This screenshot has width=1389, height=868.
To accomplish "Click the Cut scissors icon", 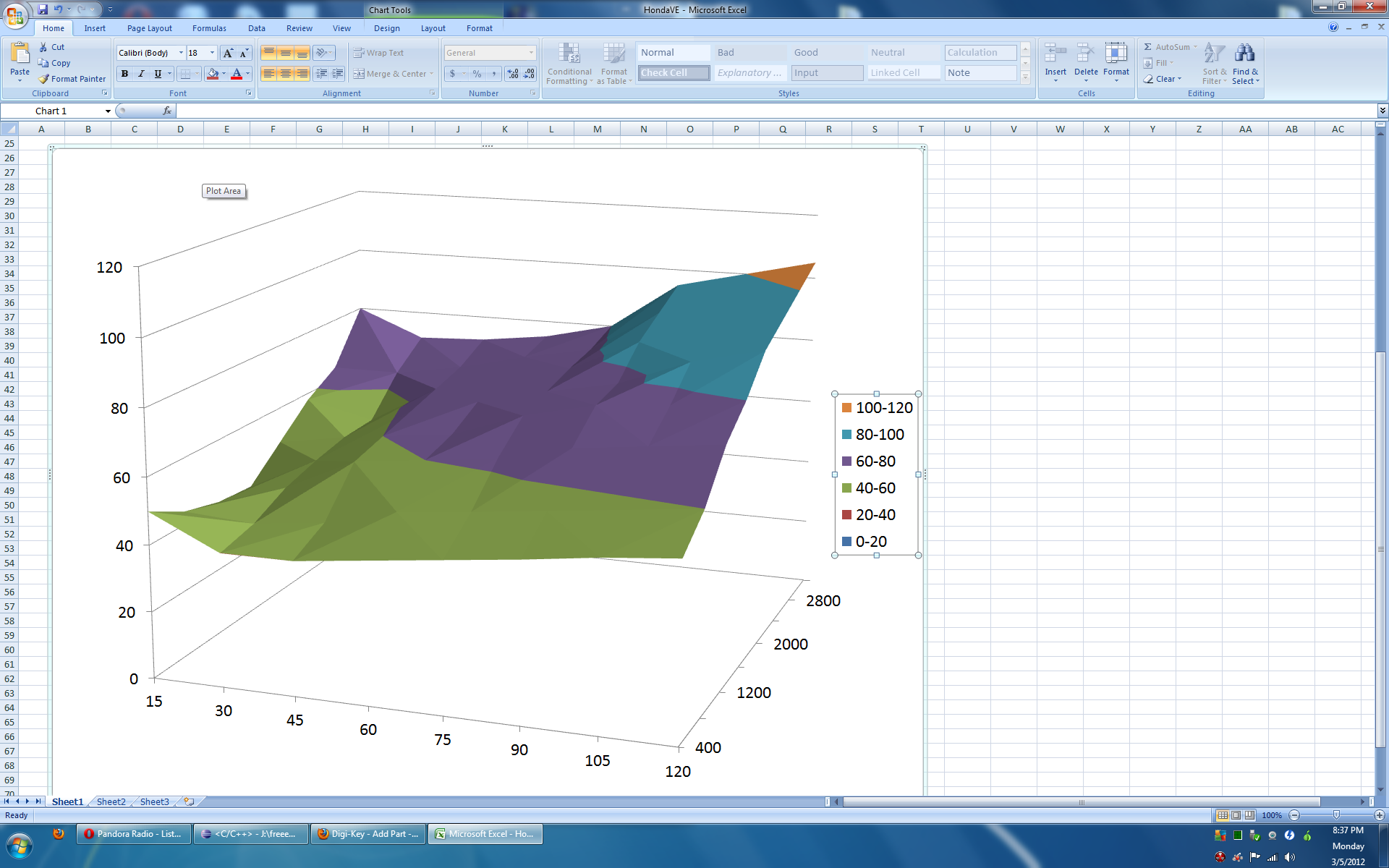I will click(x=43, y=47).
